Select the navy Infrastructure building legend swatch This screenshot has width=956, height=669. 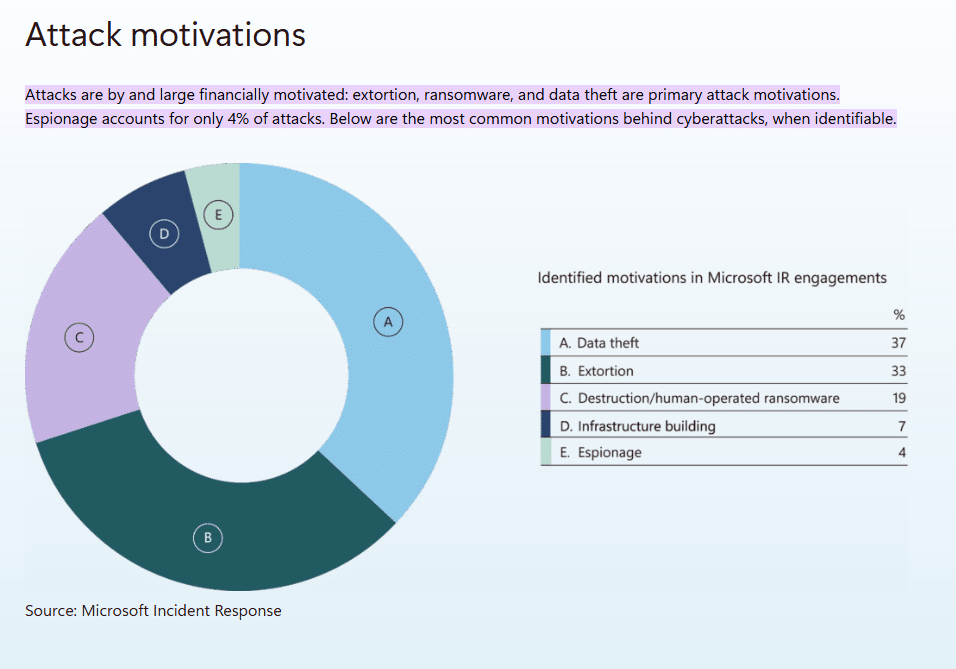pos(546,426)
